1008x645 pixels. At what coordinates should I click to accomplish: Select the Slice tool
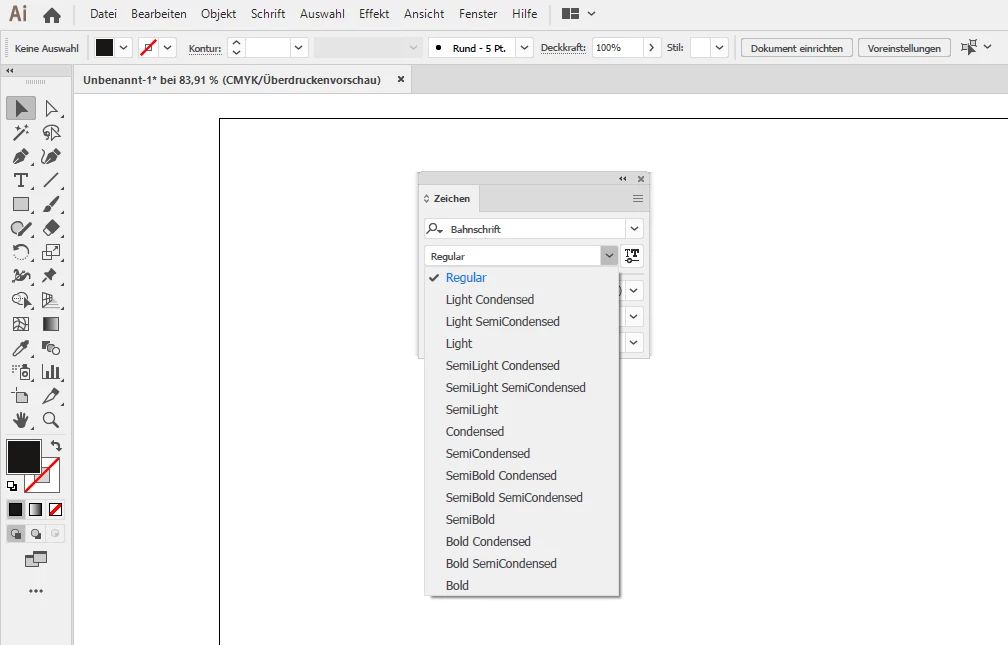tap(51, 396)
